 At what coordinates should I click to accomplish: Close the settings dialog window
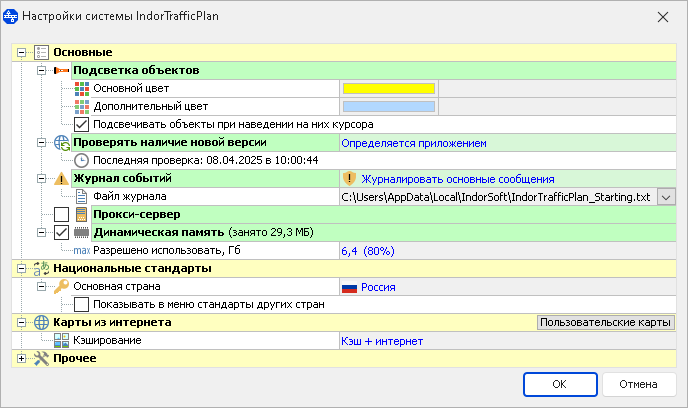(x=663, y=17)
